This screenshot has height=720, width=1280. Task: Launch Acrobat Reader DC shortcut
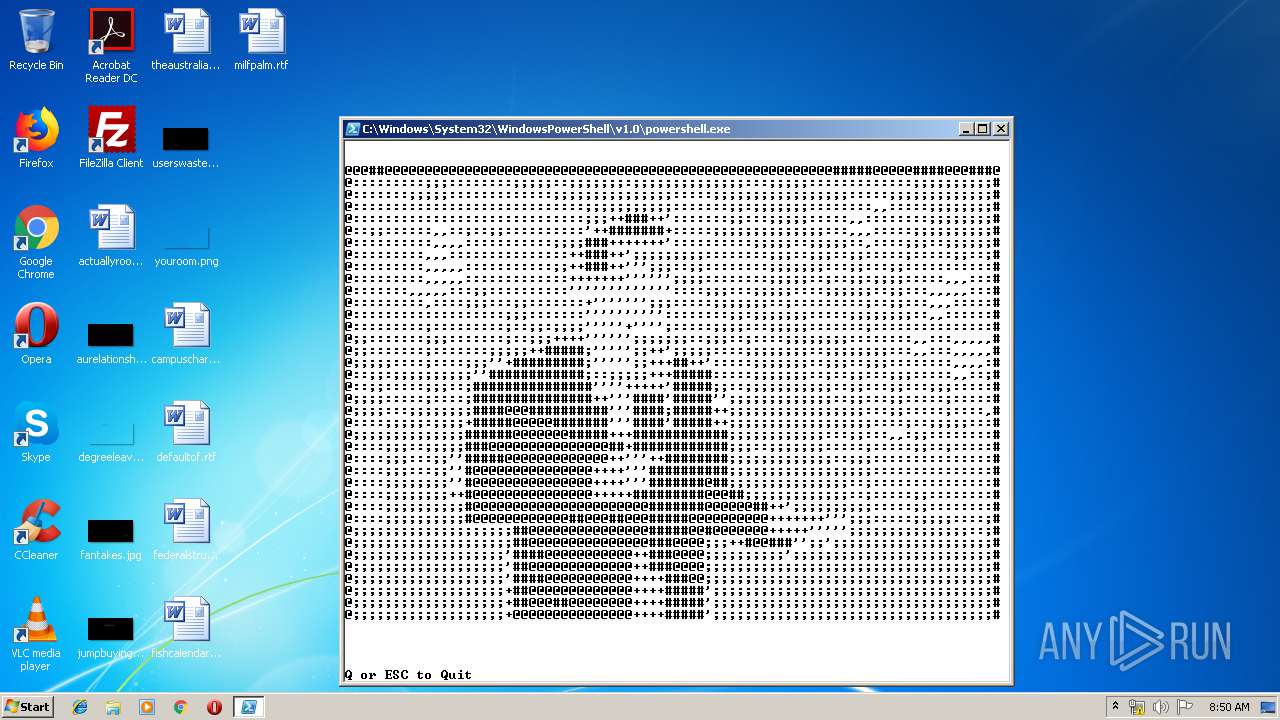click(x=111, y=46)
